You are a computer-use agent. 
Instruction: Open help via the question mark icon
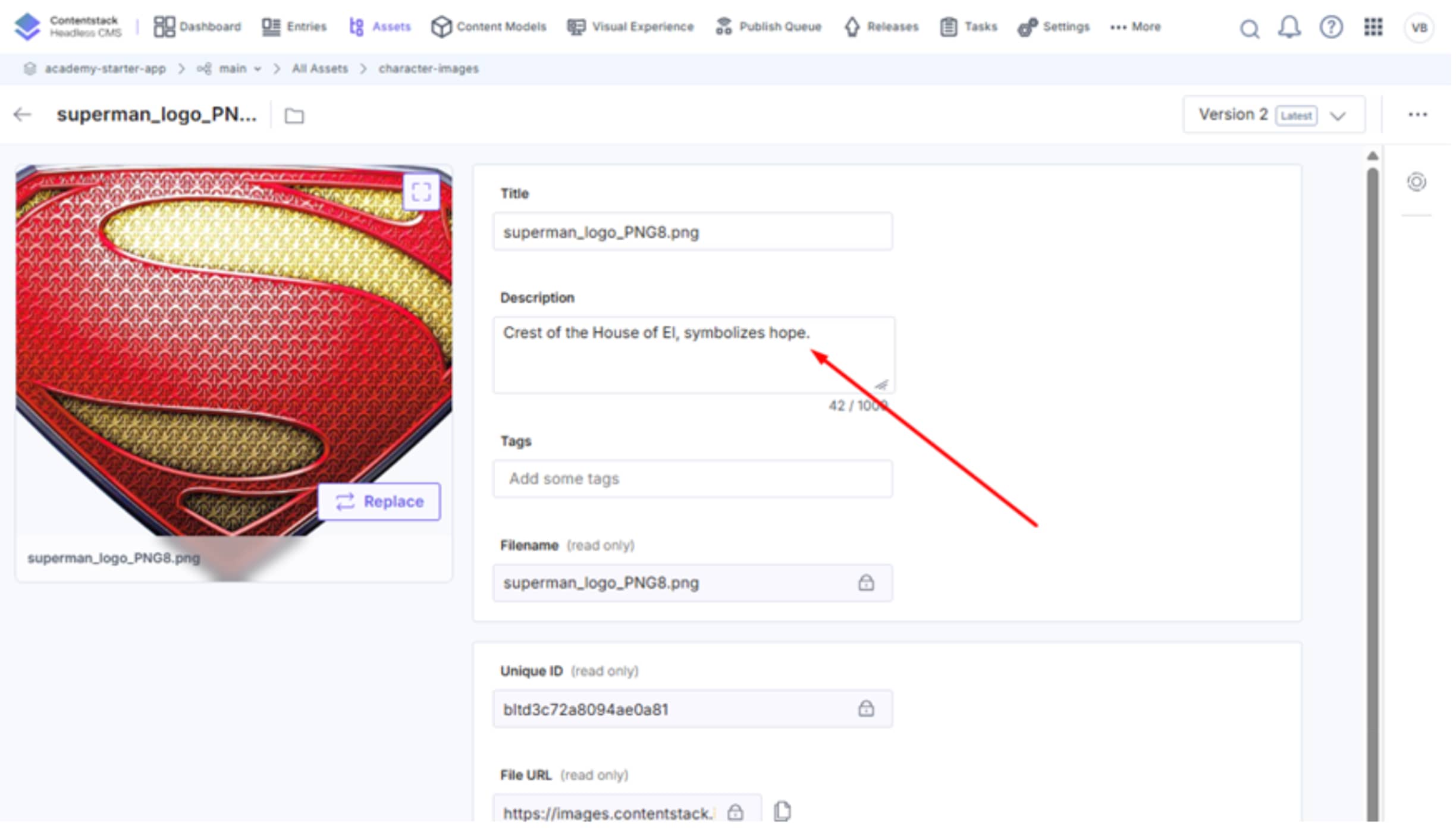pos(1331,27)
